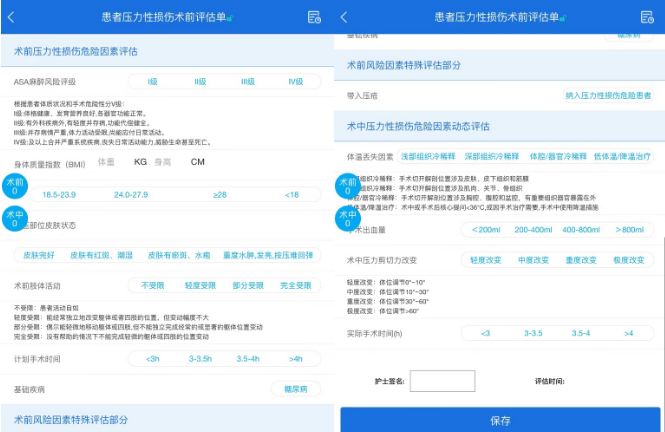Choose >4h for 计划手术时间
This screenshot has width=665, height=432.
(296, 359)
